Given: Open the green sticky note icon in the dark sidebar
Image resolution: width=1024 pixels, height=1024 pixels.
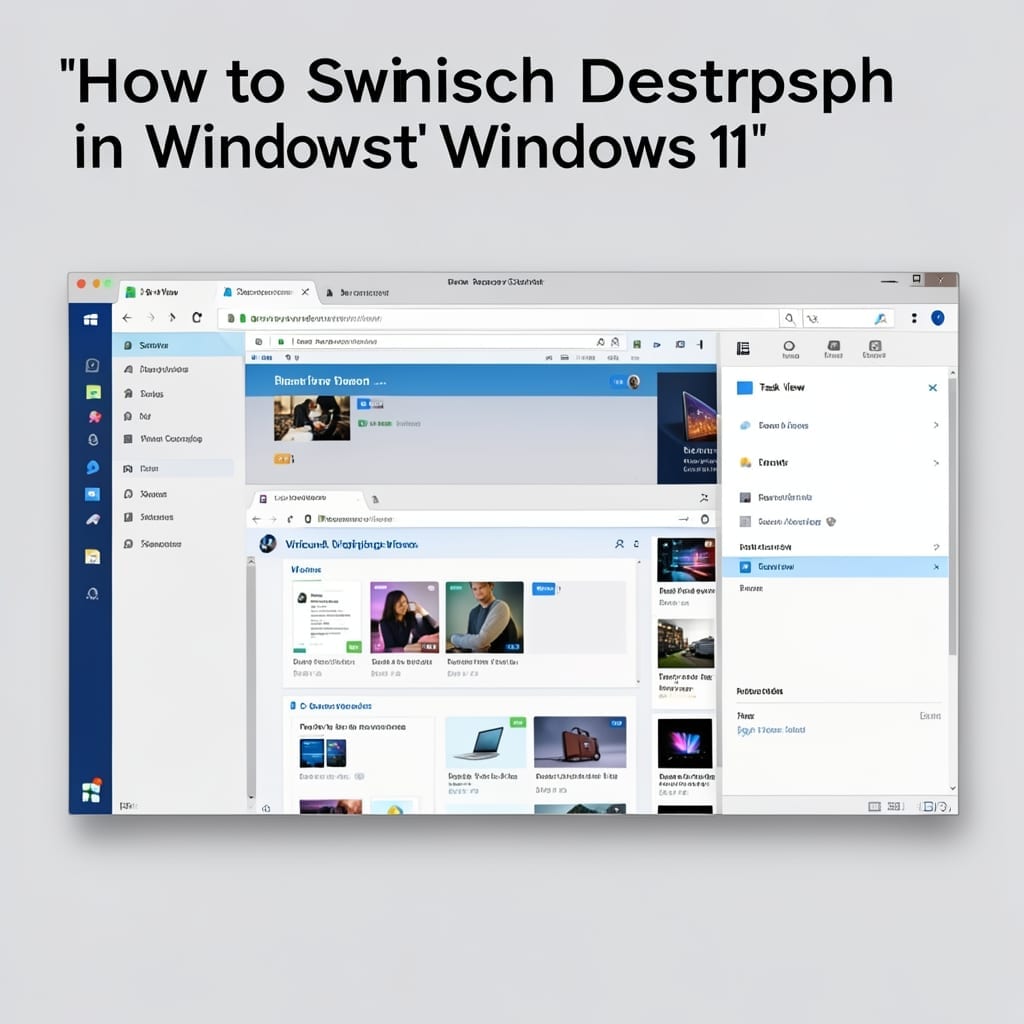Looking at the screenshot, I should (x=93, y=392).
